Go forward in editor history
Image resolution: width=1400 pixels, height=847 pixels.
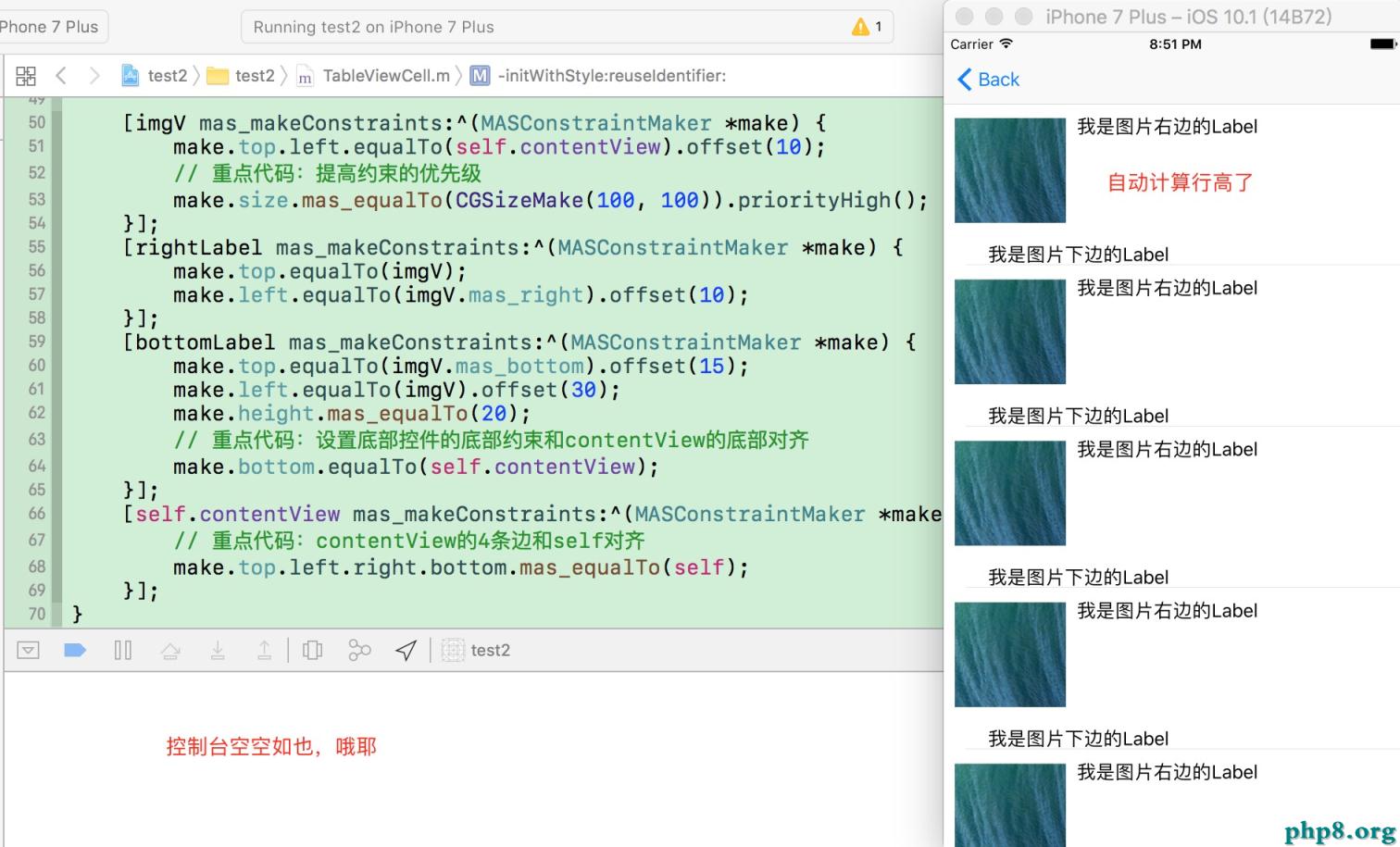pyautogui.click(x=94, y=76)
